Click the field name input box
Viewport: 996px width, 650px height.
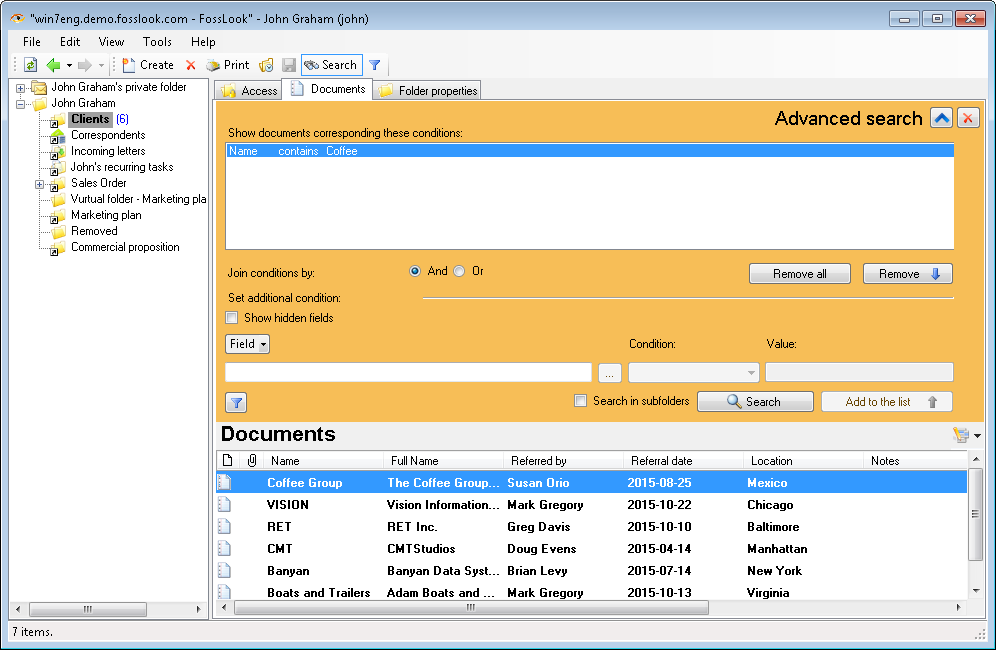coord(408,372)
